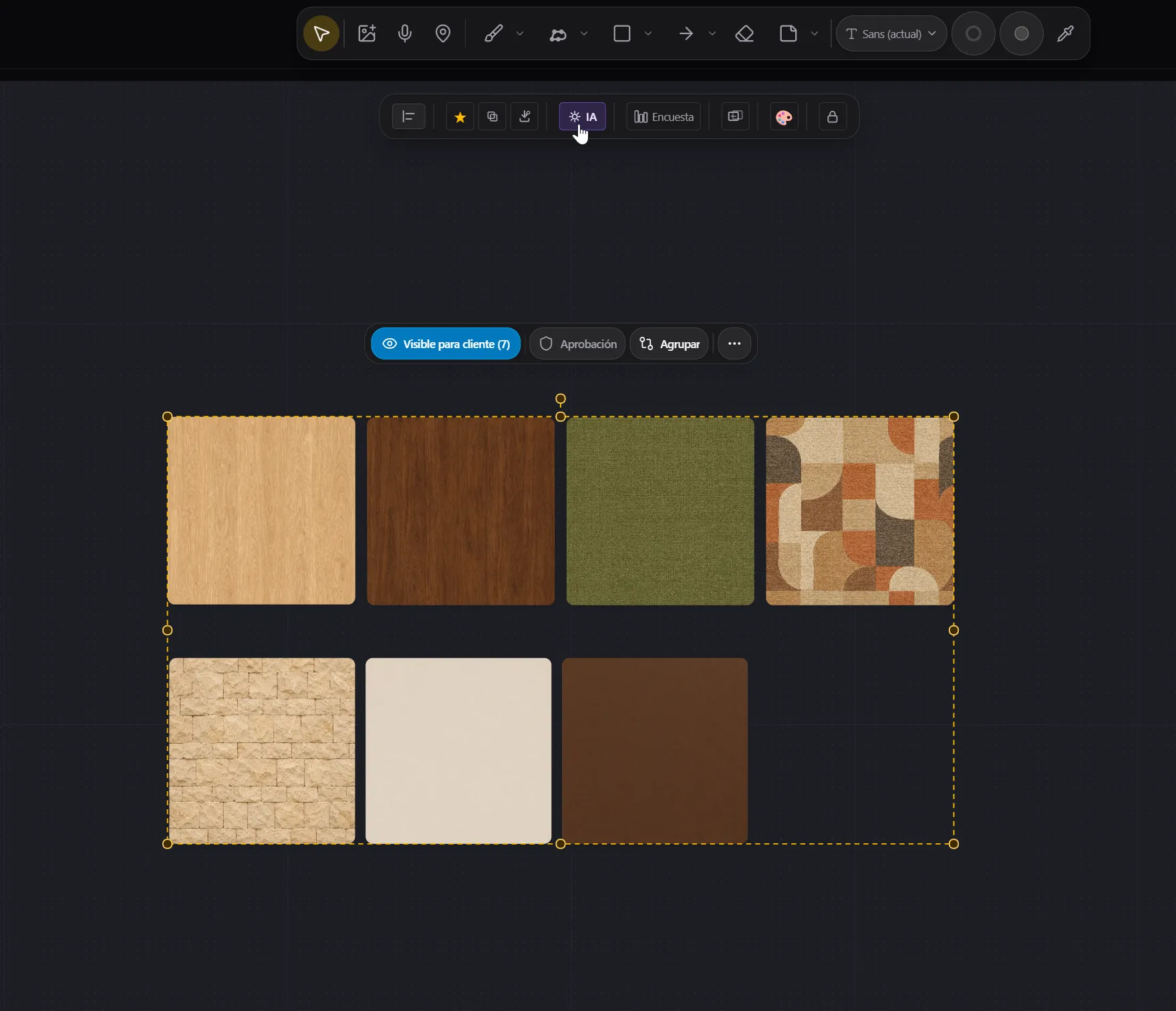The height and width of the screenshot is (1011, 1176).
Task: Expand the freeform shape tool dropdown
Action: click(x=584, y=33)
